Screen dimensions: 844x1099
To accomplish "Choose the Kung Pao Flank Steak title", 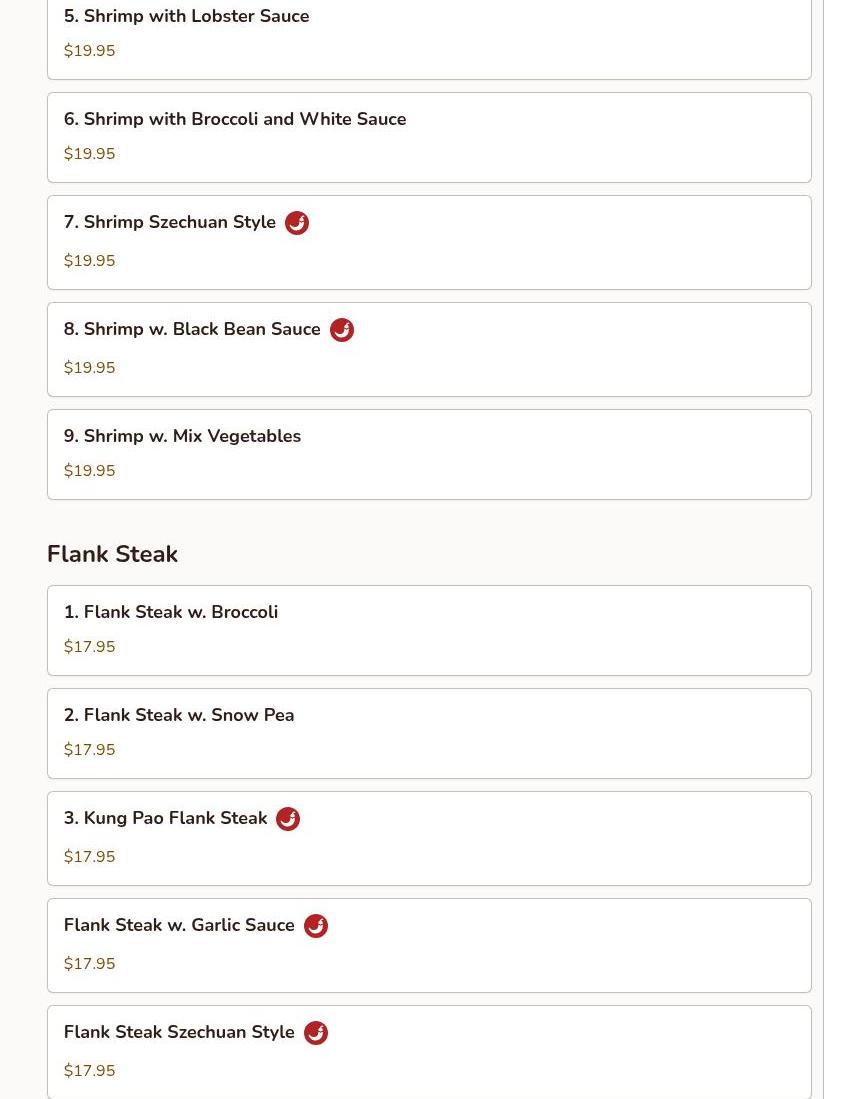I will (x=165, y=818).
